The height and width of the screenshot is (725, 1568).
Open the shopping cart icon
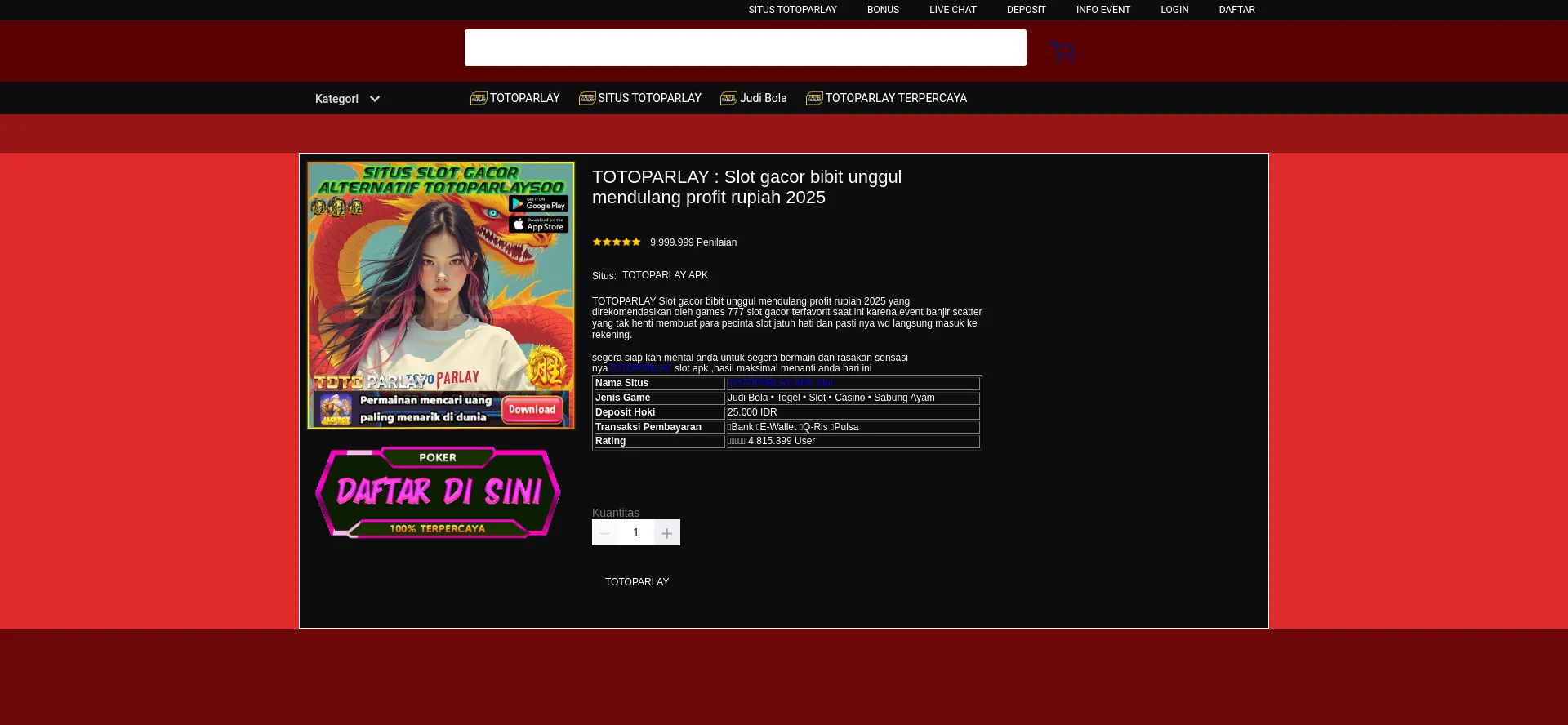[x=1062, y=51]
